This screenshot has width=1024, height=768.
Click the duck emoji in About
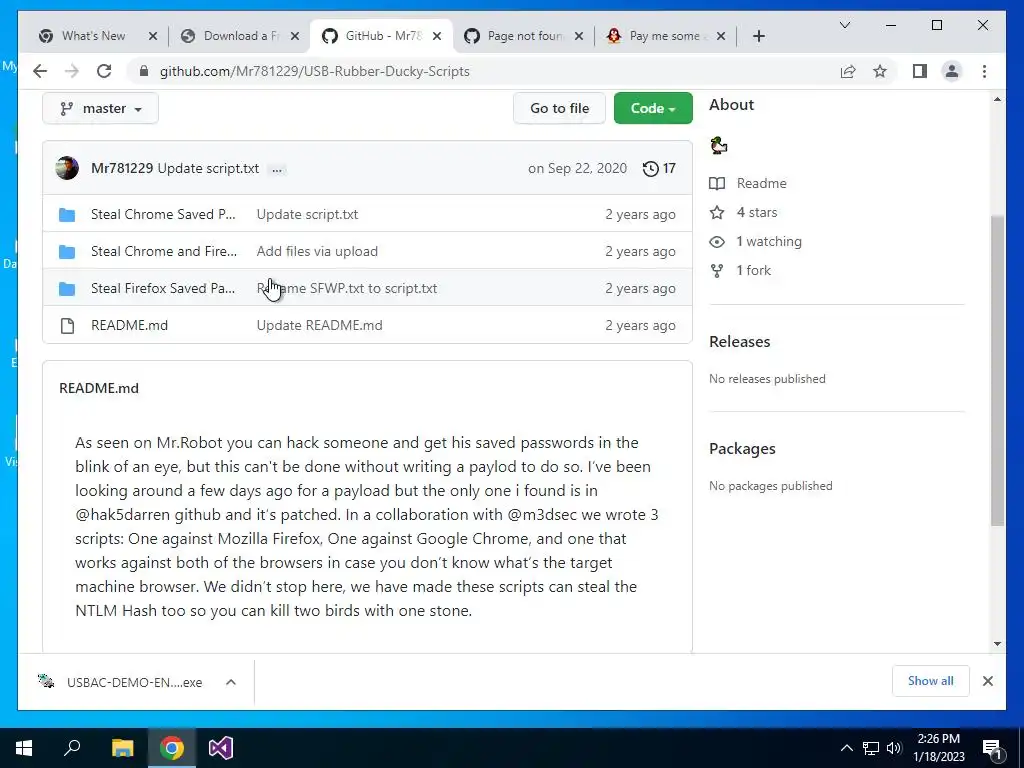[x=718, y=145]
